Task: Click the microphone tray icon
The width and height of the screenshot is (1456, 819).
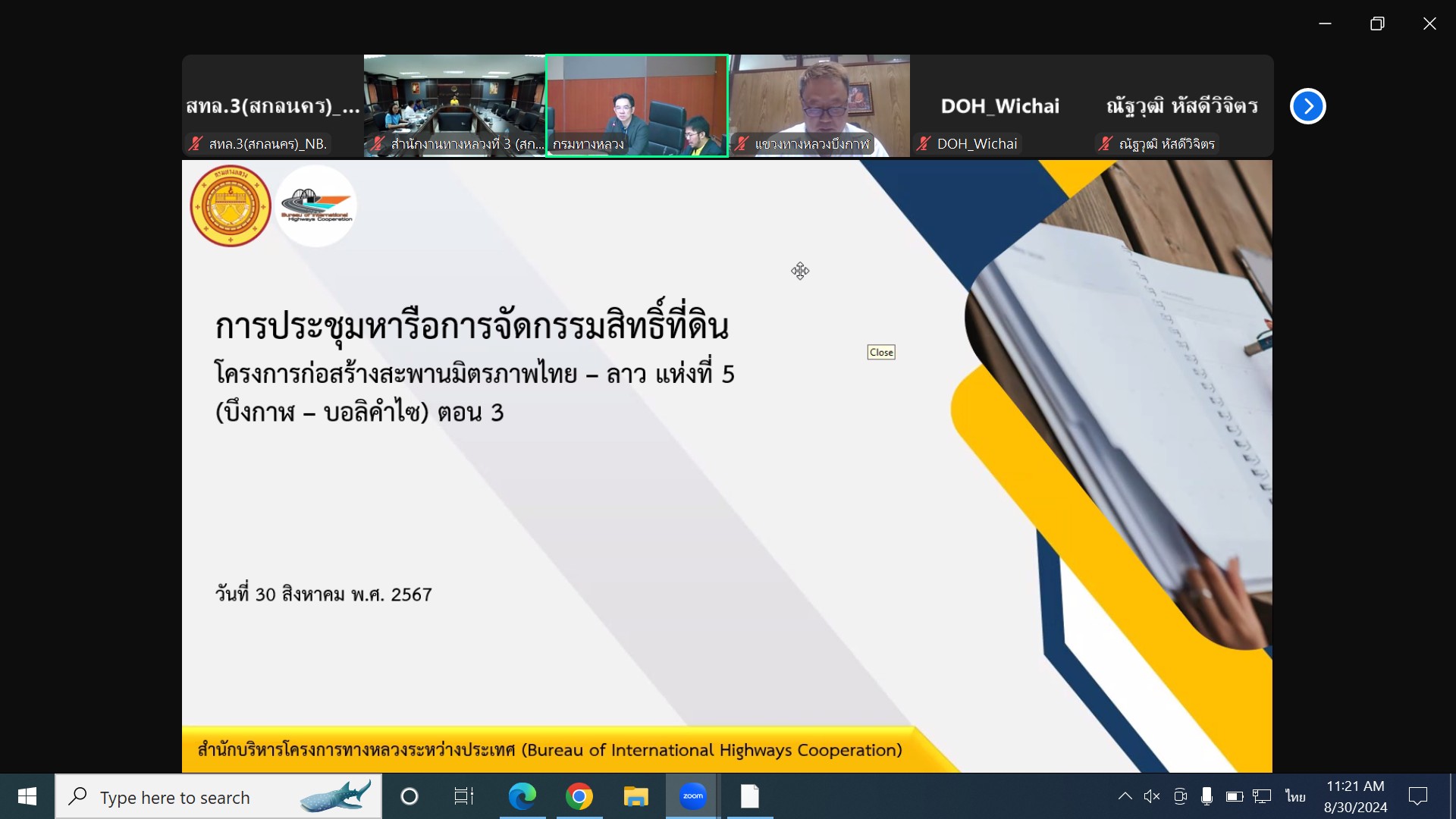Action: (1207, 796)
